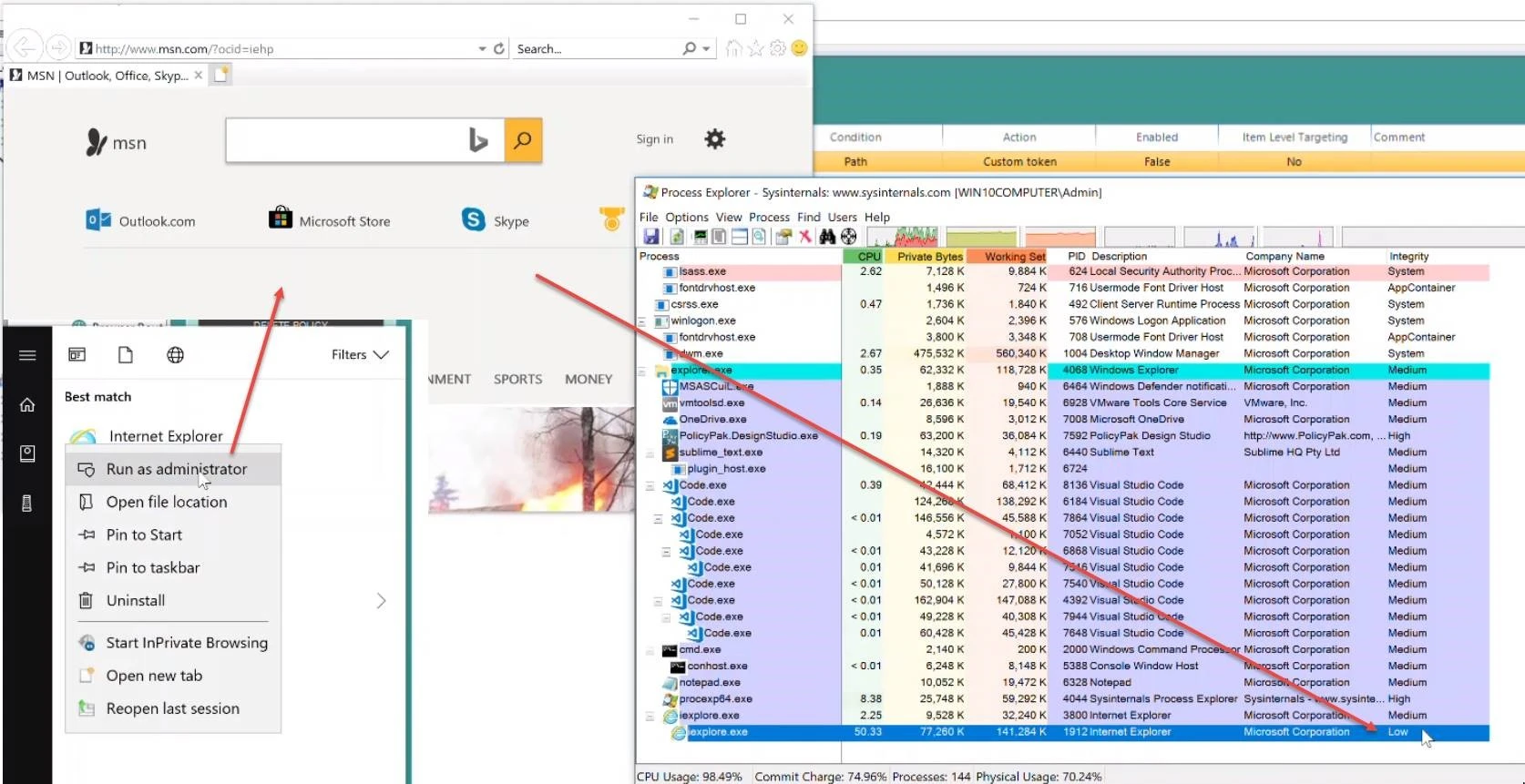The image size is (1525, 784).
Task: Open the address bar autocomplete dropdown arrow
Action: click(x=482, y=49)
